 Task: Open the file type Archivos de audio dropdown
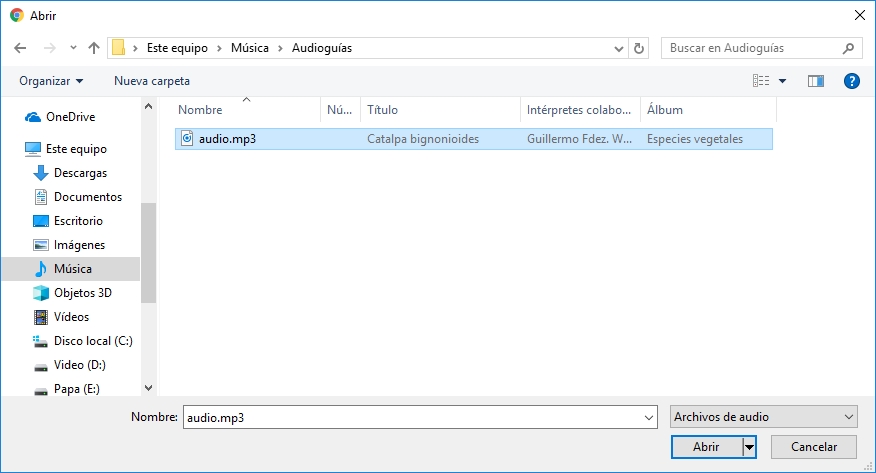pos(764,417)
